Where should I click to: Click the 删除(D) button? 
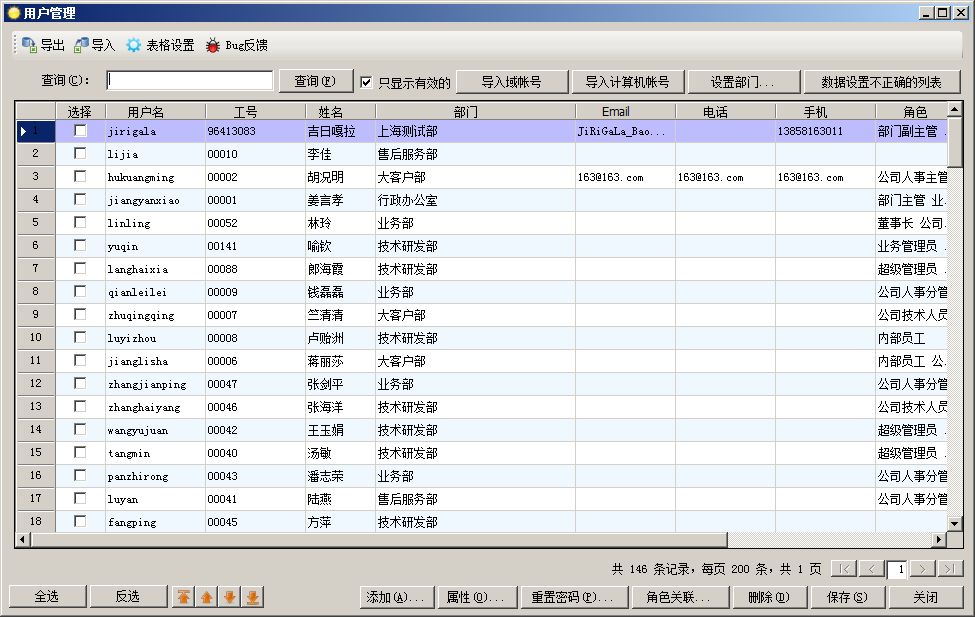point(769,598)
